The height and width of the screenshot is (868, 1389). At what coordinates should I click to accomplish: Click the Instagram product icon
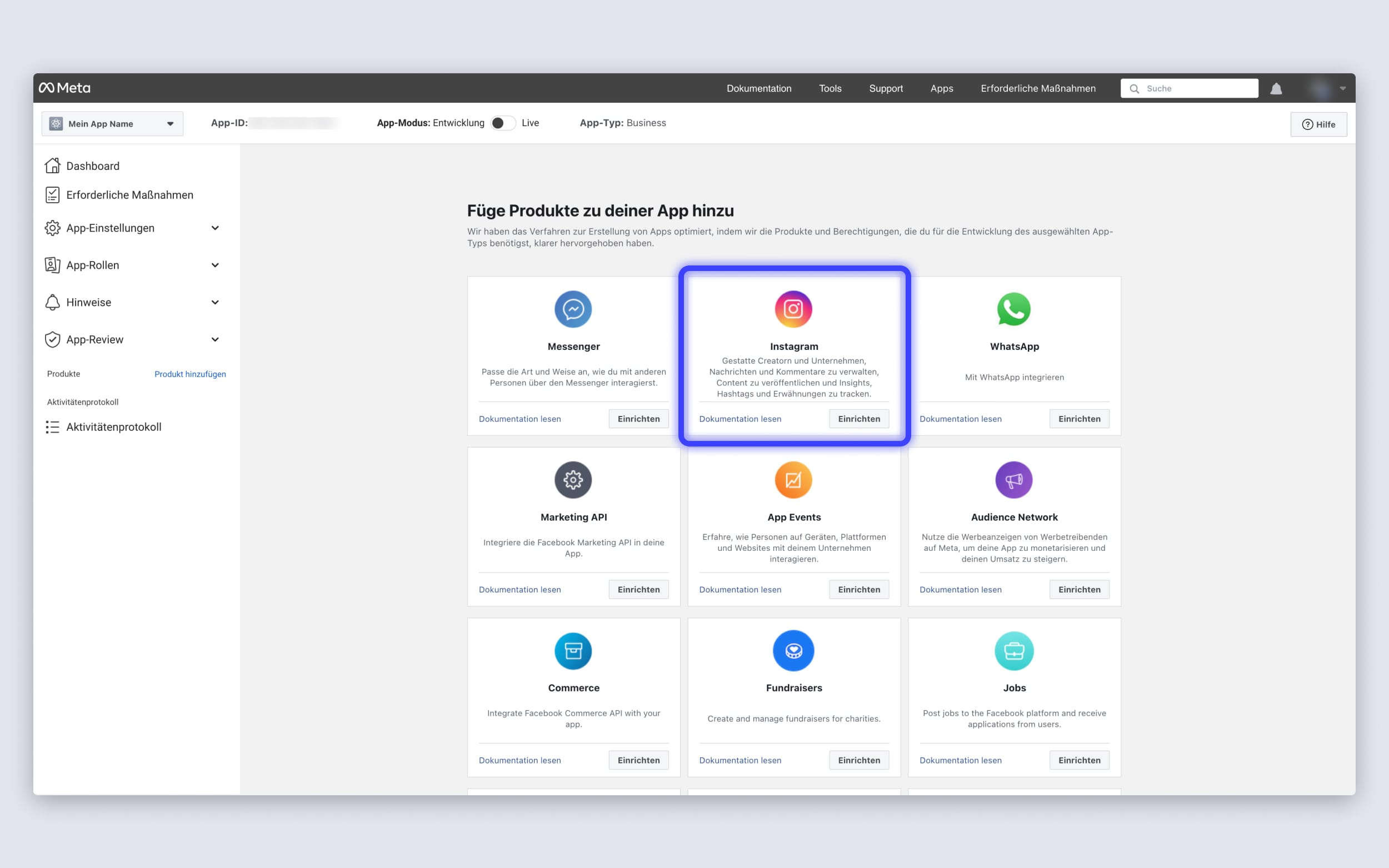point(793,309)
